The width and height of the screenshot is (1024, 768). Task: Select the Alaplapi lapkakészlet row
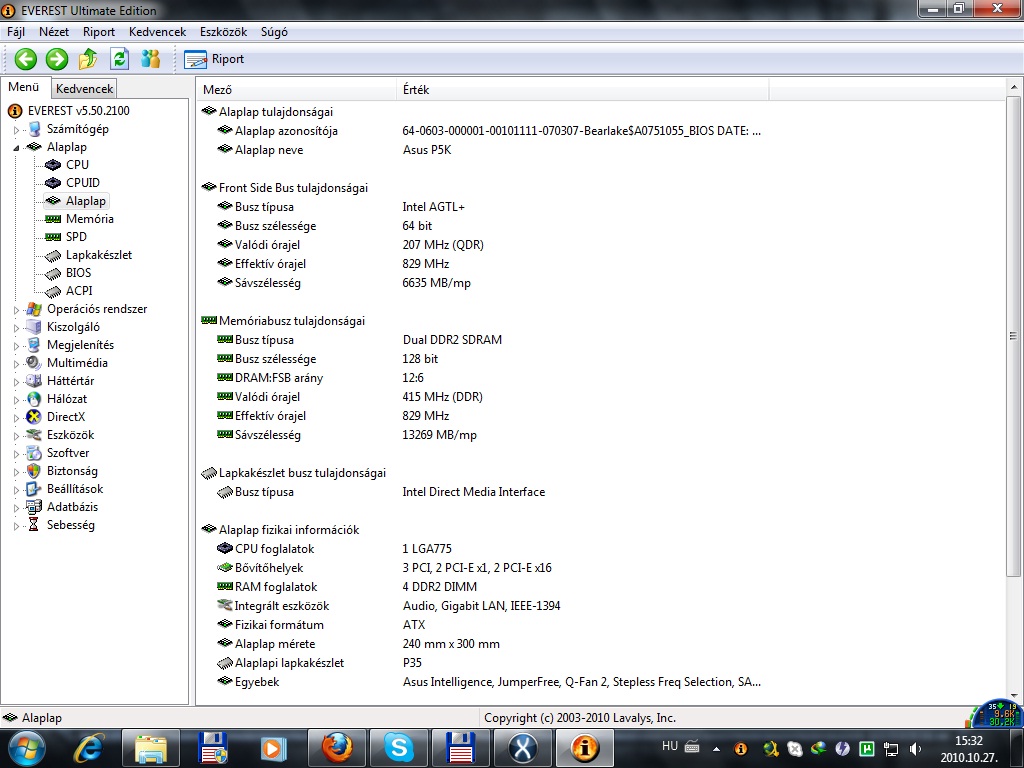(x=490, y=663)
